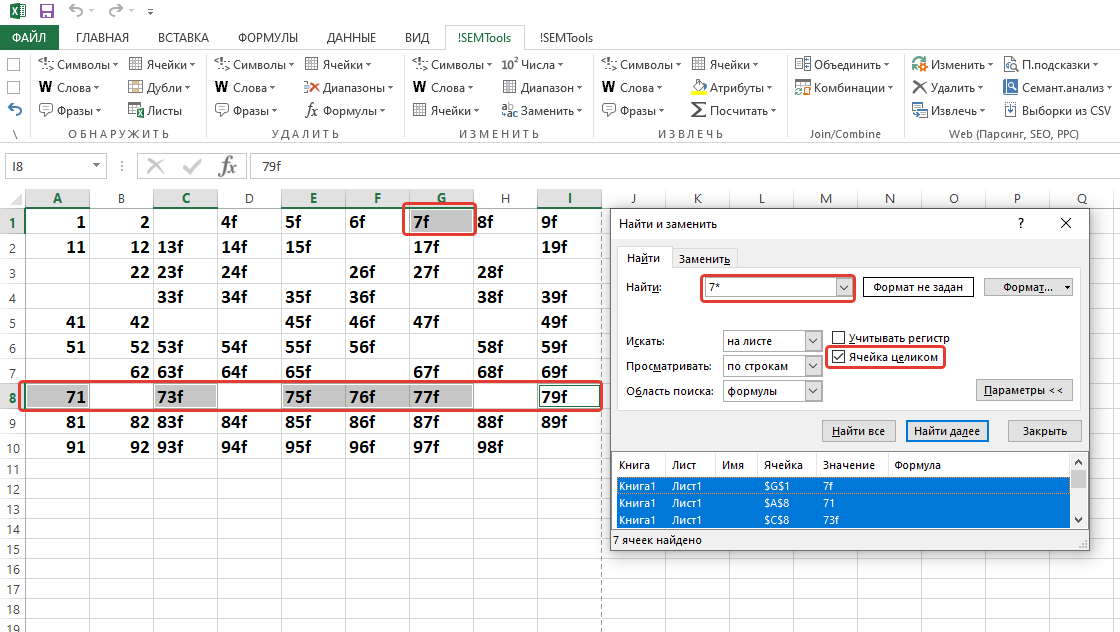Click the Параметры << button
Image resolution: width=1120 pixels, height=632 pixels.
(x=1023, y=390)
